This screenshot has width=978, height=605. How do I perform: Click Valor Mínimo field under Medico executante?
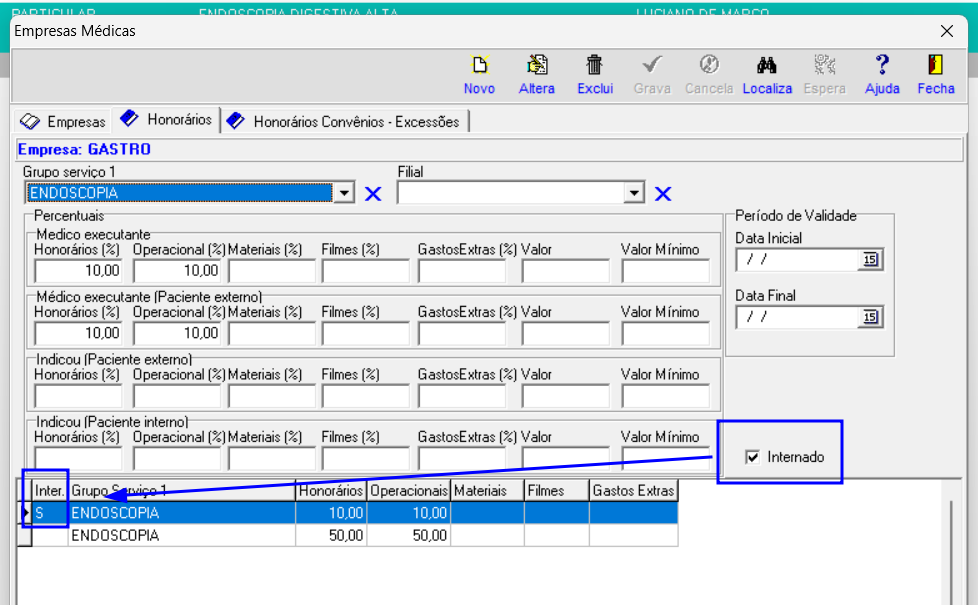(666, 271)
